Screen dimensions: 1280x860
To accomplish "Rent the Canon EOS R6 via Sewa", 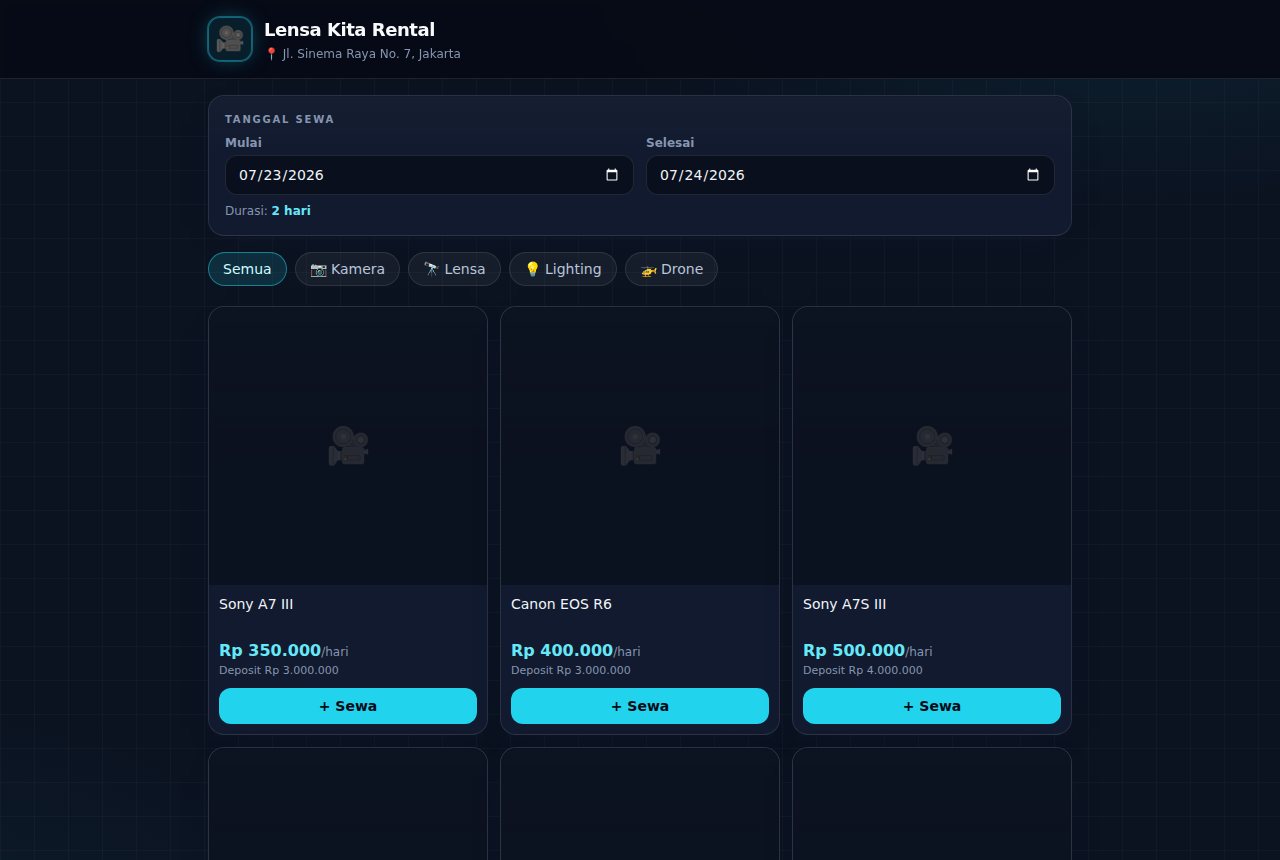I will tap(640, 706).
